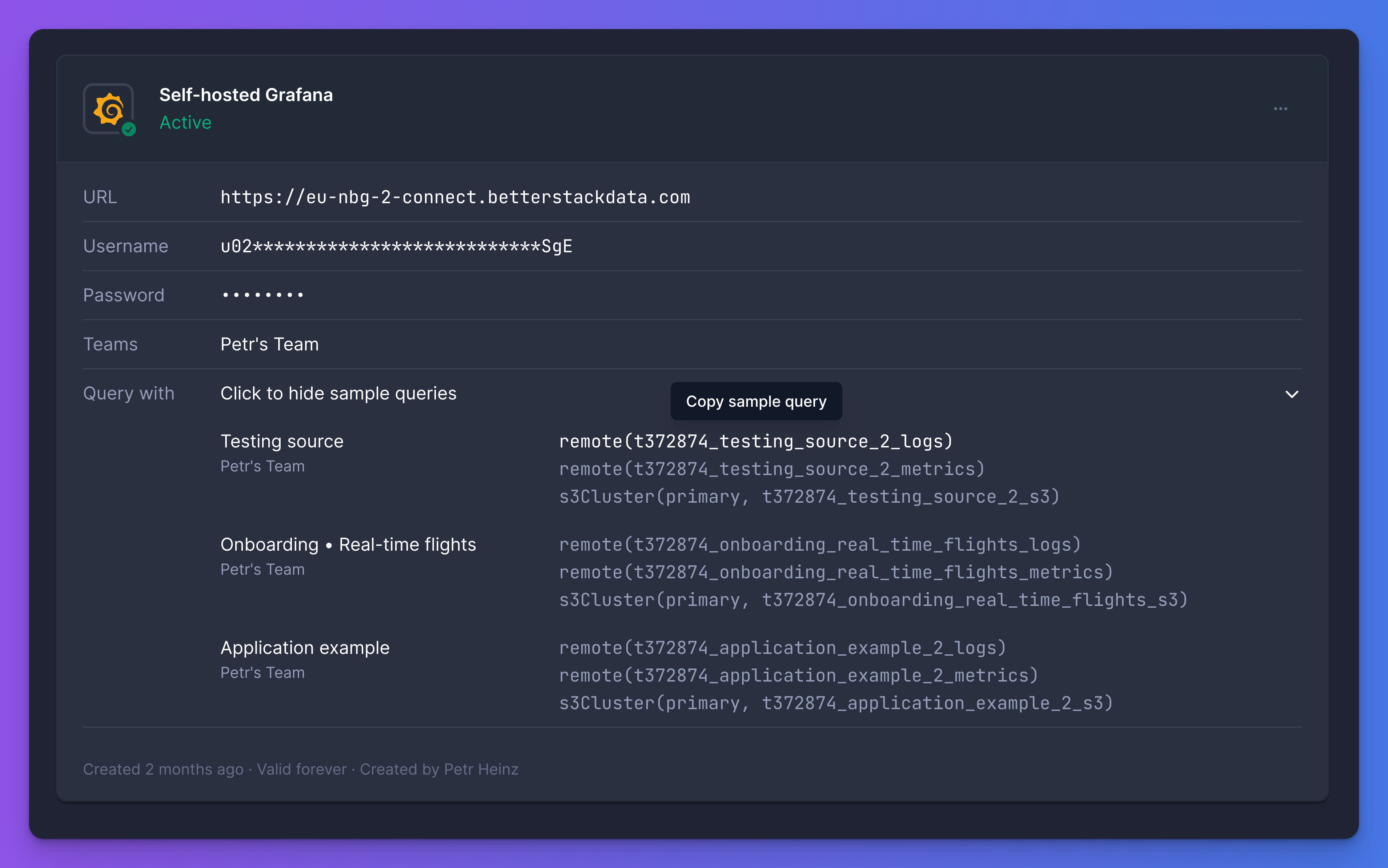Click the hidden Password dots
This screenshot has width=1388, height=868.
click(262, 294)
